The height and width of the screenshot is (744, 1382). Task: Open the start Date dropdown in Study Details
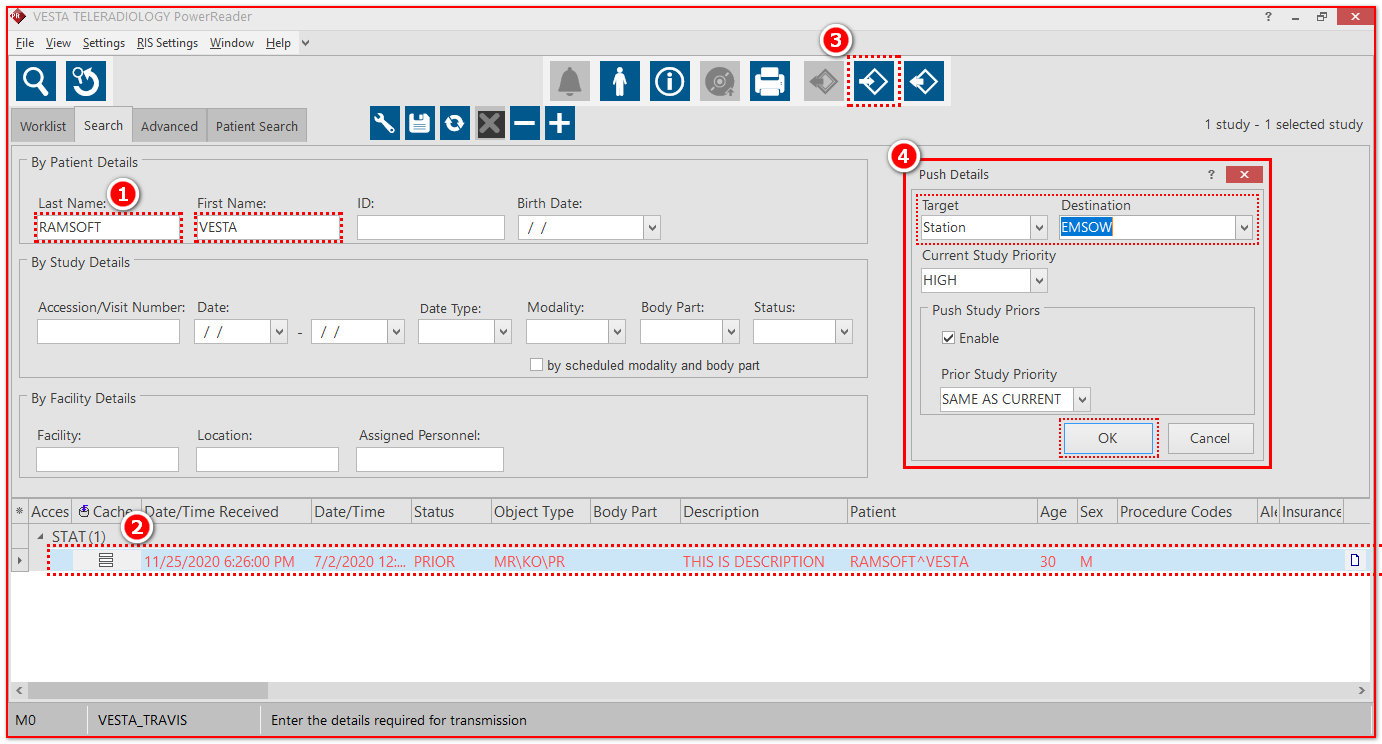coord(279,332)
